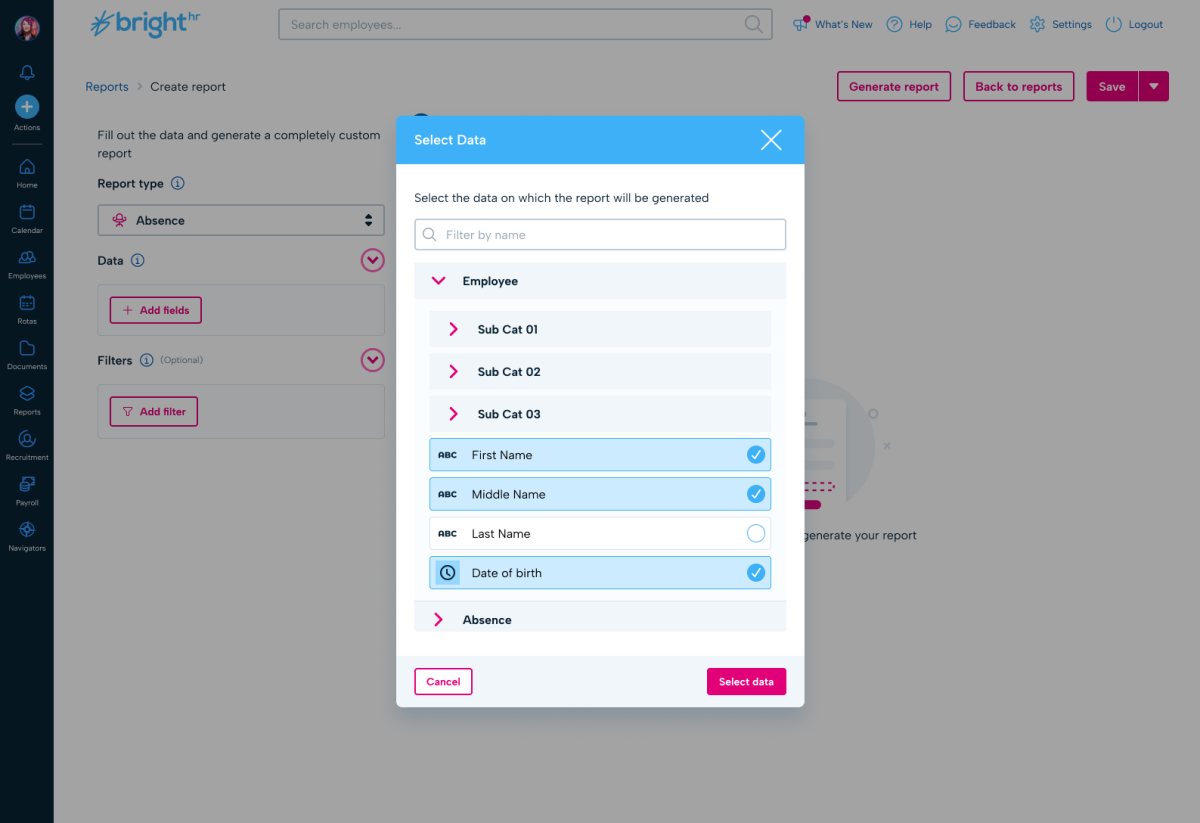1200x823 pixels.
Task: Open the What's New menu
Action: 832,24
